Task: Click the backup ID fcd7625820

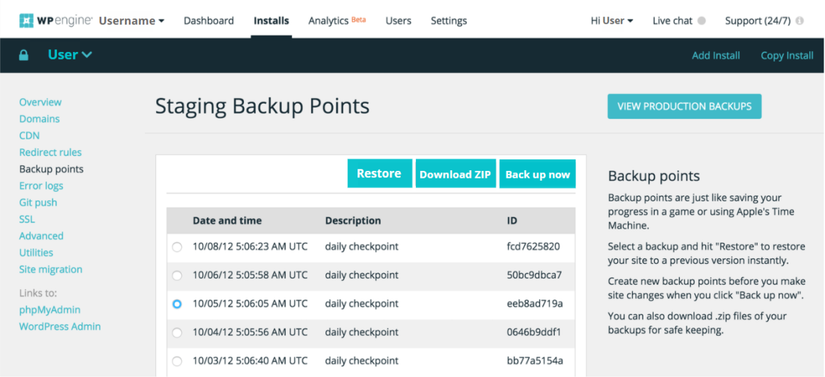Action: point(534,247)
